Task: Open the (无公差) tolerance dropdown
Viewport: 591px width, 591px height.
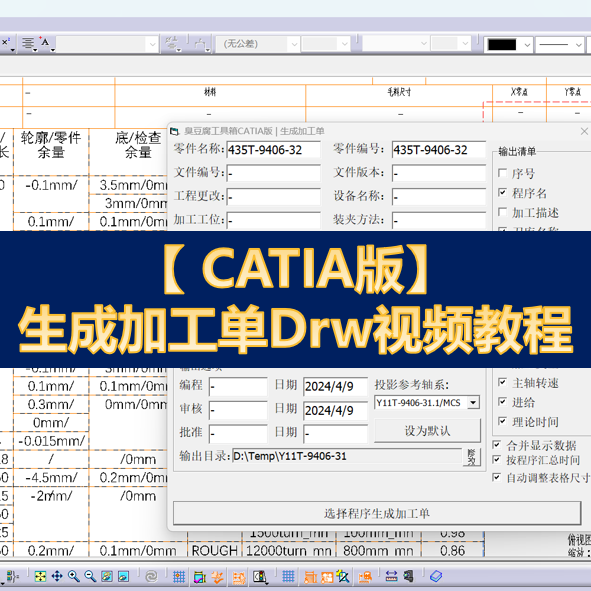Action: click(x=294, y=44)
